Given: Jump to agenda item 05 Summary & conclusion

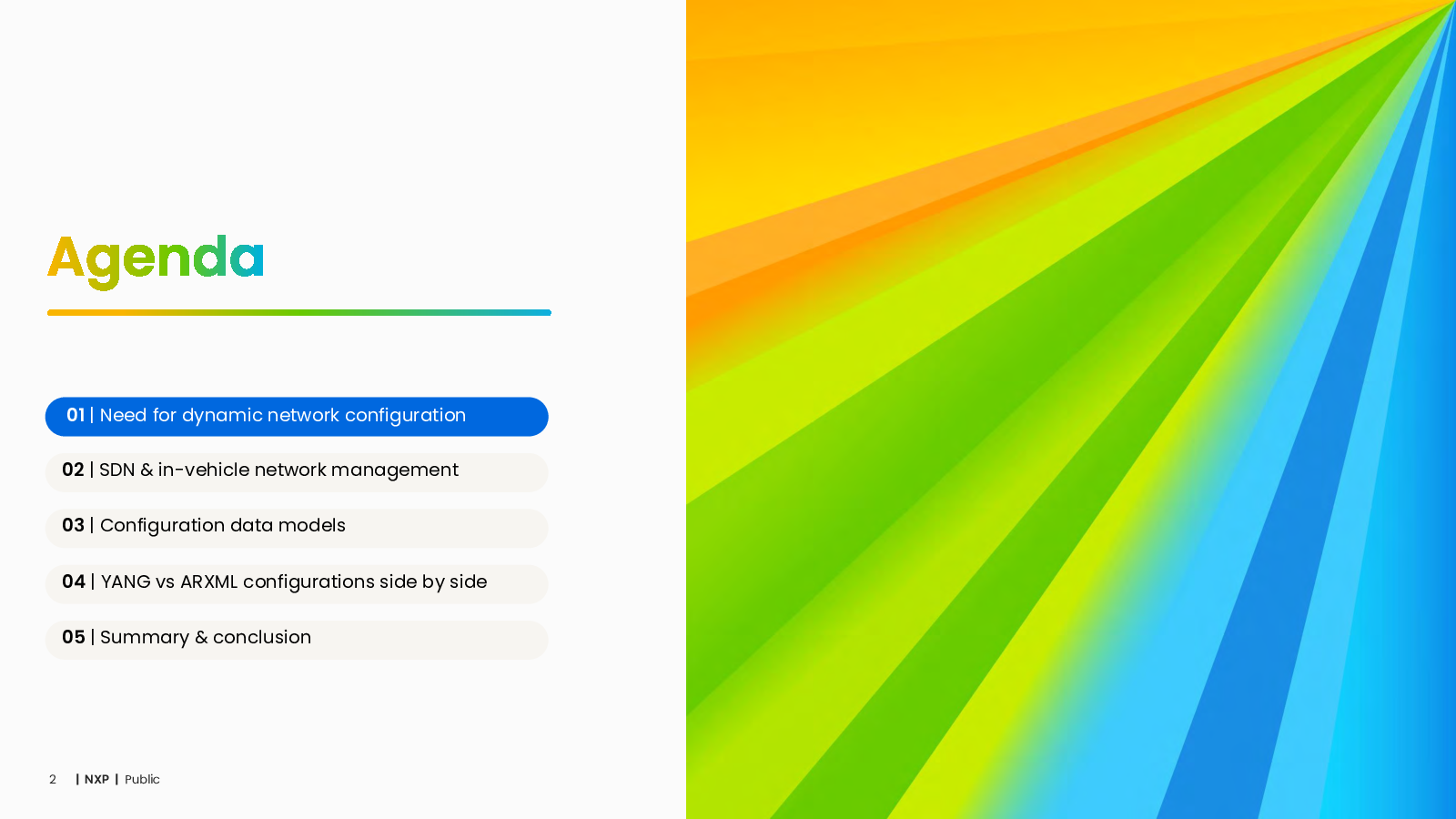Looking at the screenshot, I should click(x=297, y=640).
